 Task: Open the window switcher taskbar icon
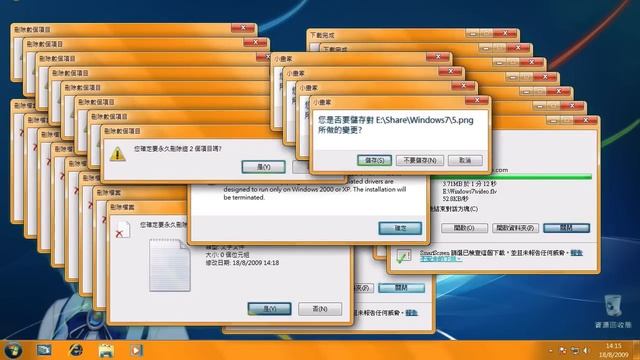(x=44, y=350)
